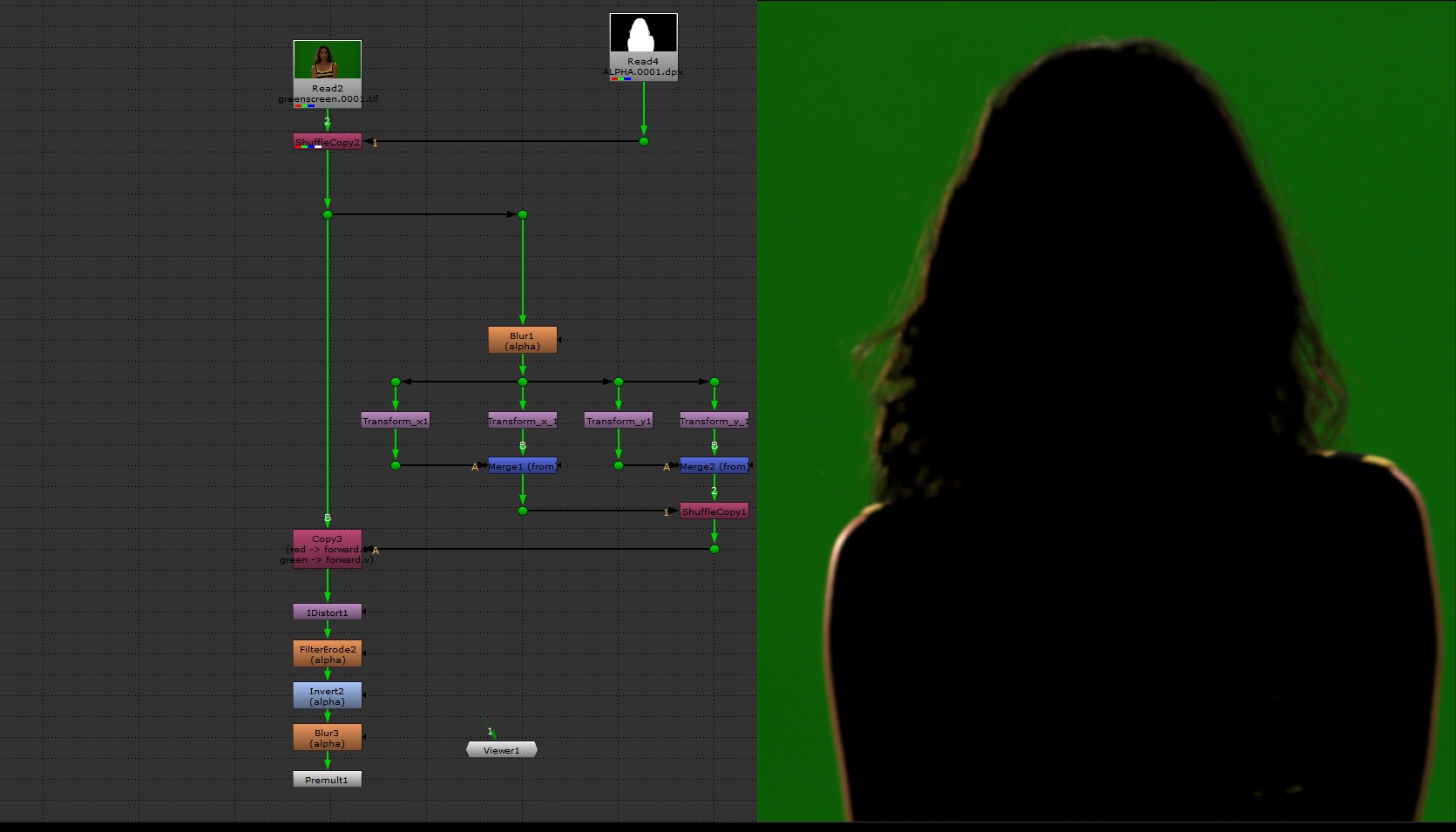Click the ShuffleCopy1 node
The image size is (1456, 832).
point(714,511)
